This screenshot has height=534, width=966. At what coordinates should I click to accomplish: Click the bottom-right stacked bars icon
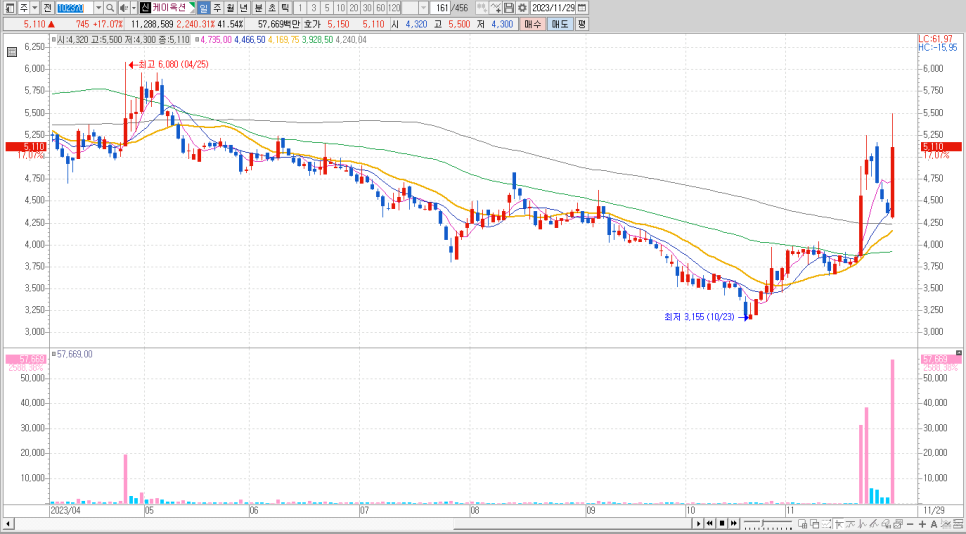(959, 524)
